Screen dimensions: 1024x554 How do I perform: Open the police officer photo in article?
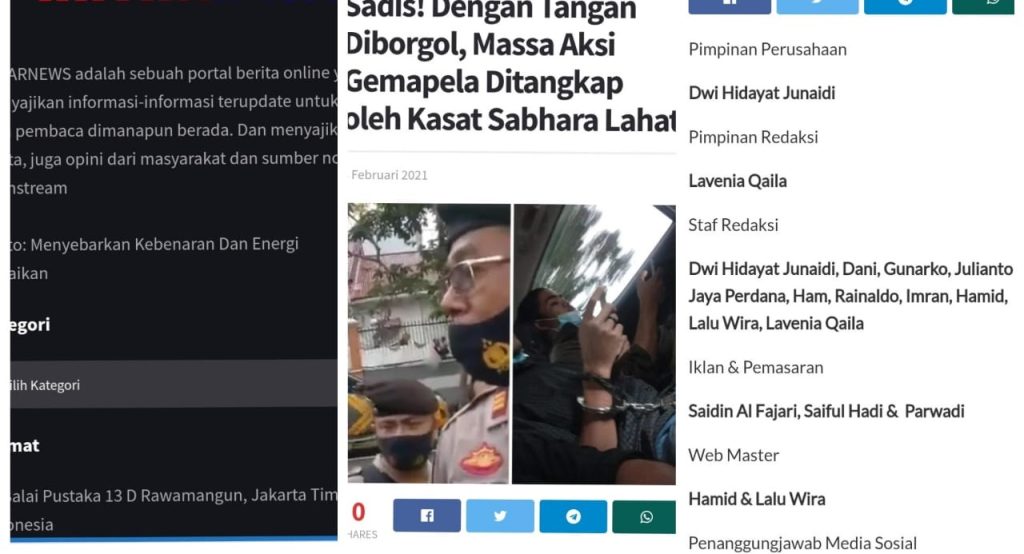(x=428, y=344)
